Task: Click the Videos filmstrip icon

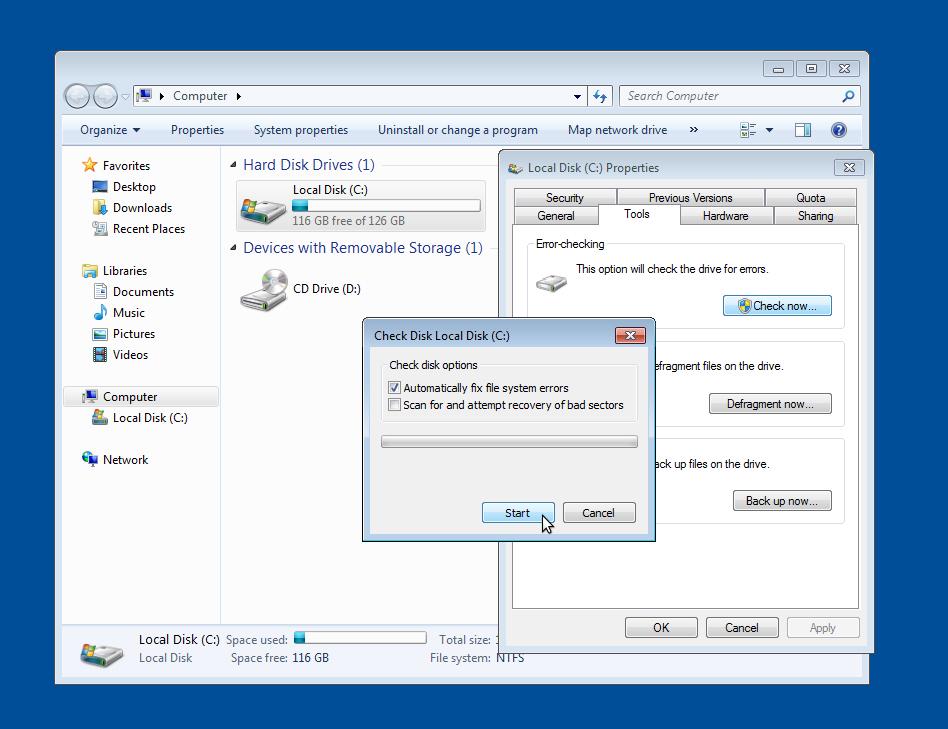Action: (x=100, y=354)
